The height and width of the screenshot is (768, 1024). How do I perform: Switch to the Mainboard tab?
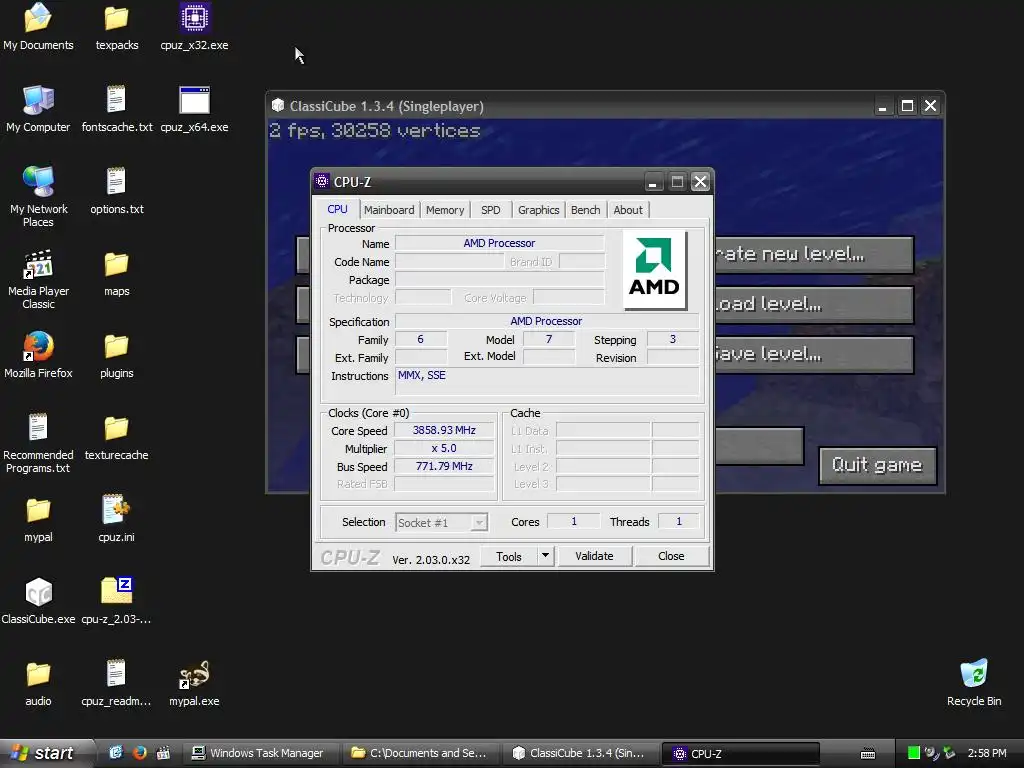[x=389, y=210]
